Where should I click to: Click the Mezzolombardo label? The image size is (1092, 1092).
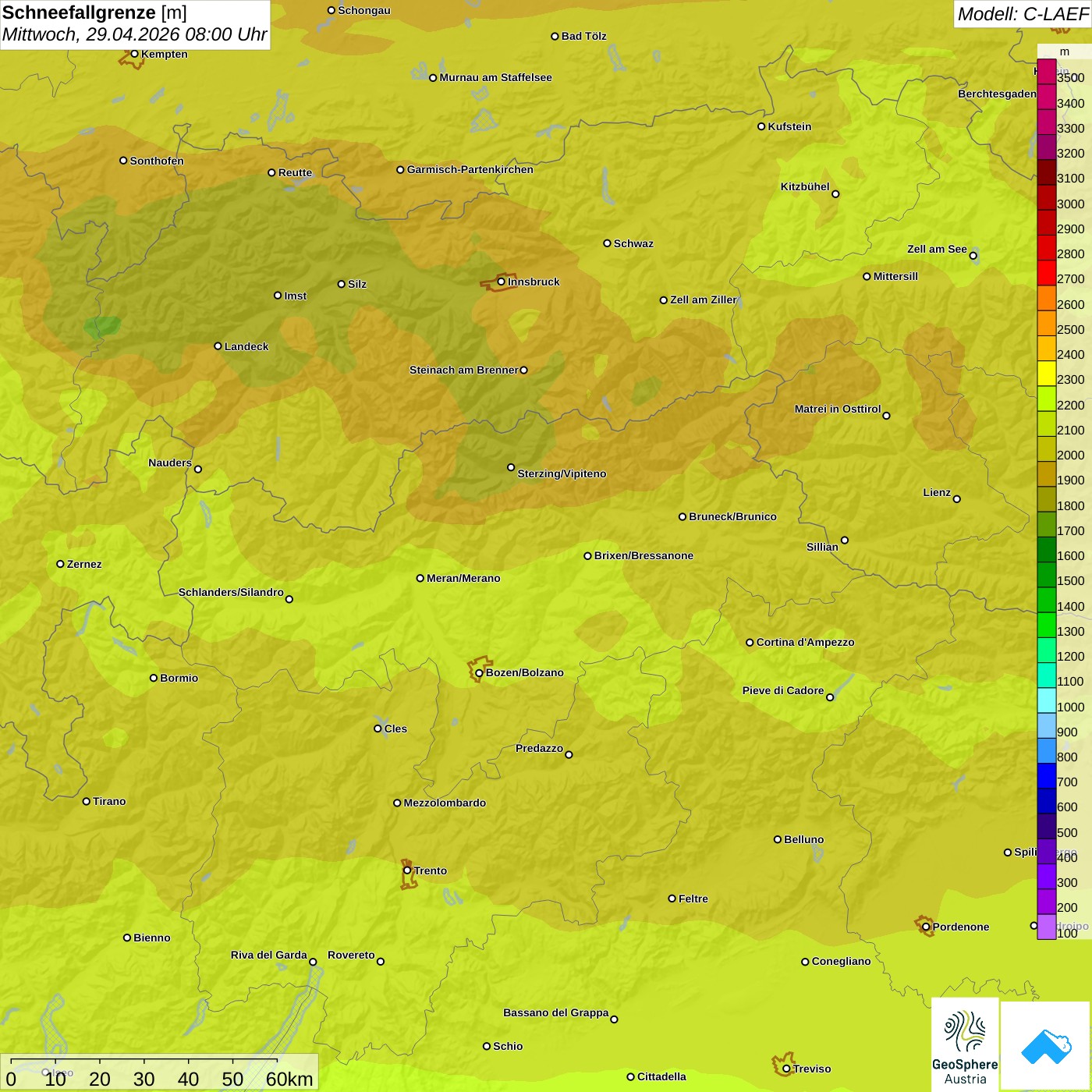coord(445,803)
